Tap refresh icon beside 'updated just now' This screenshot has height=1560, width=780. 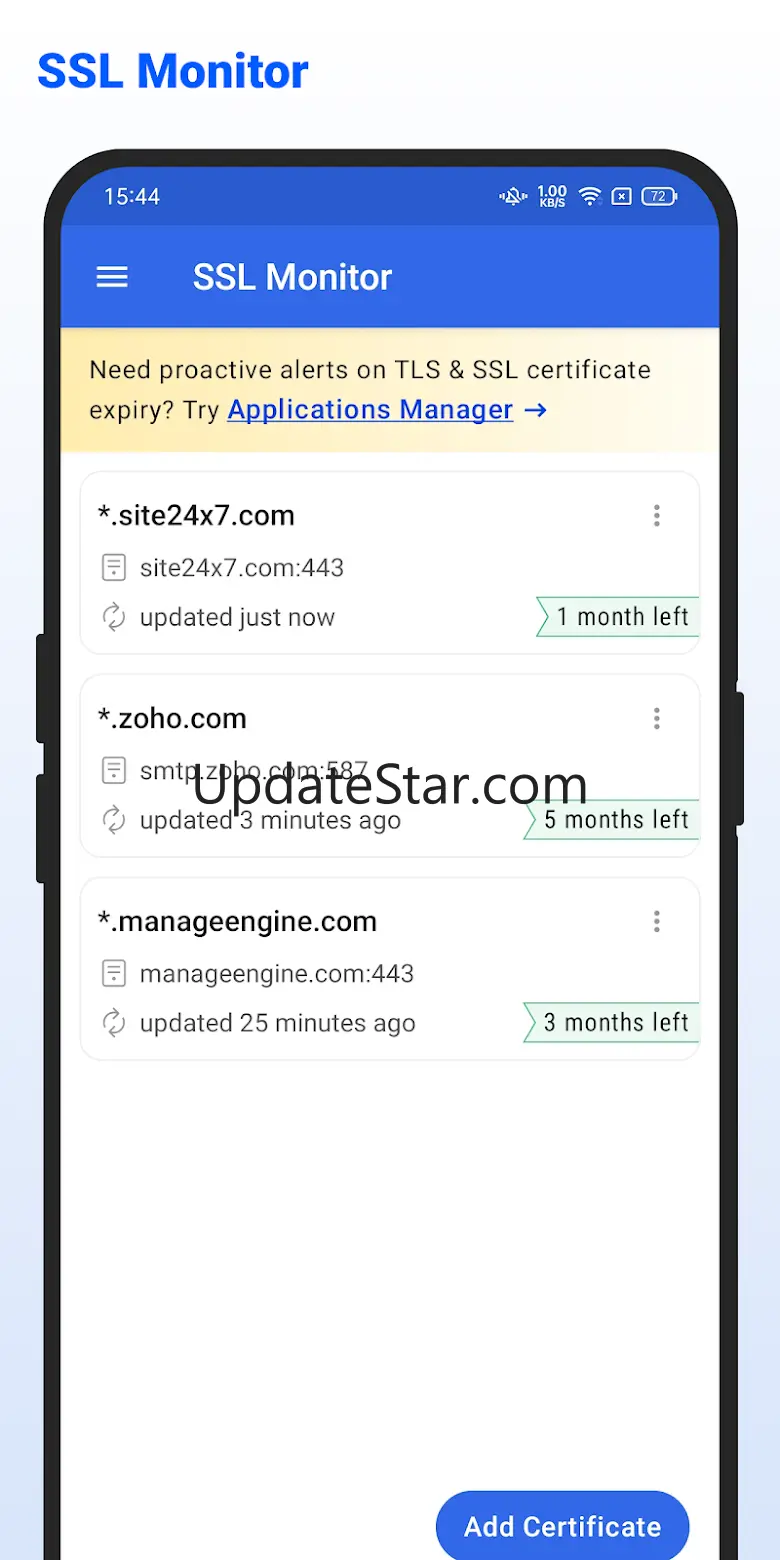[114, 617]
